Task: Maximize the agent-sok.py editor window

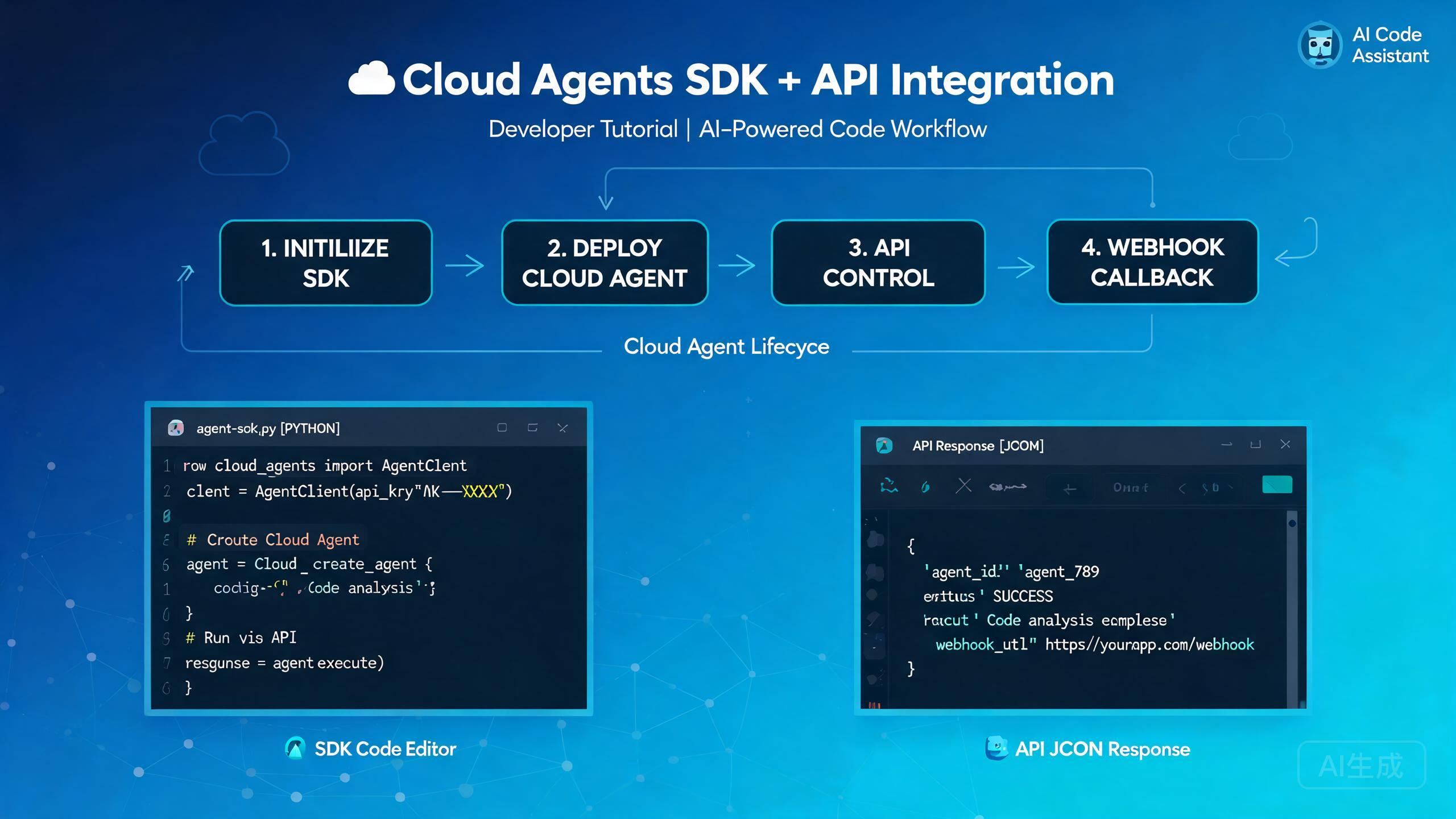Action: click(x=532, y=428)
